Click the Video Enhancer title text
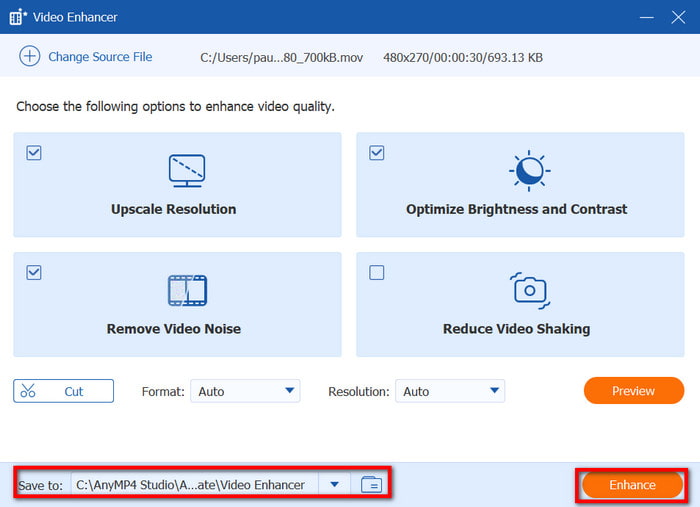 point(75,17)
